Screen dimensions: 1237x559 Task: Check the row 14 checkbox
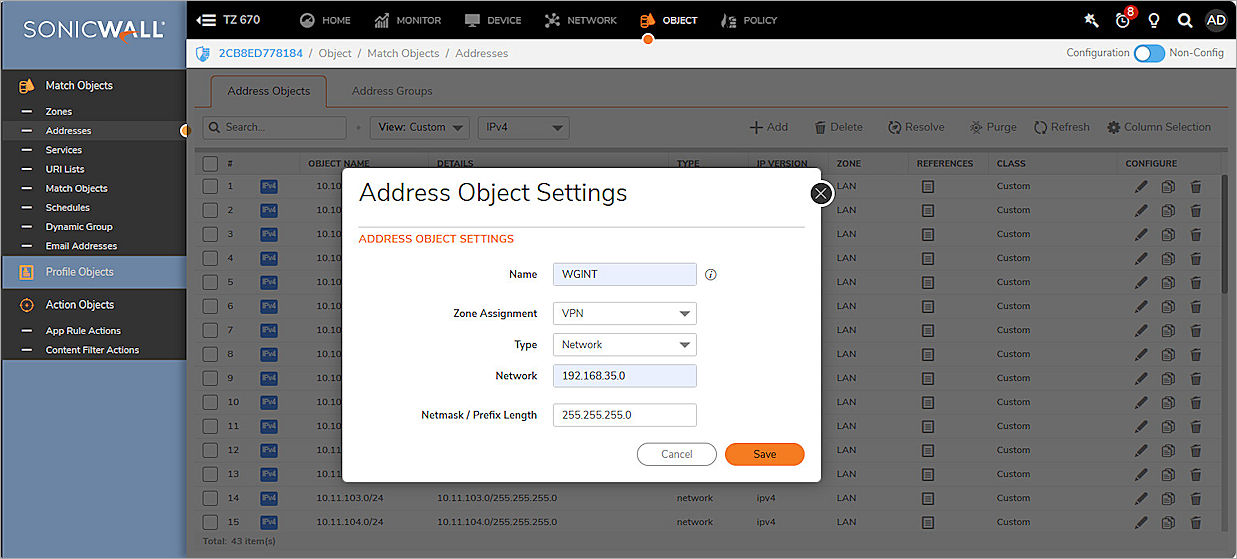210,498
